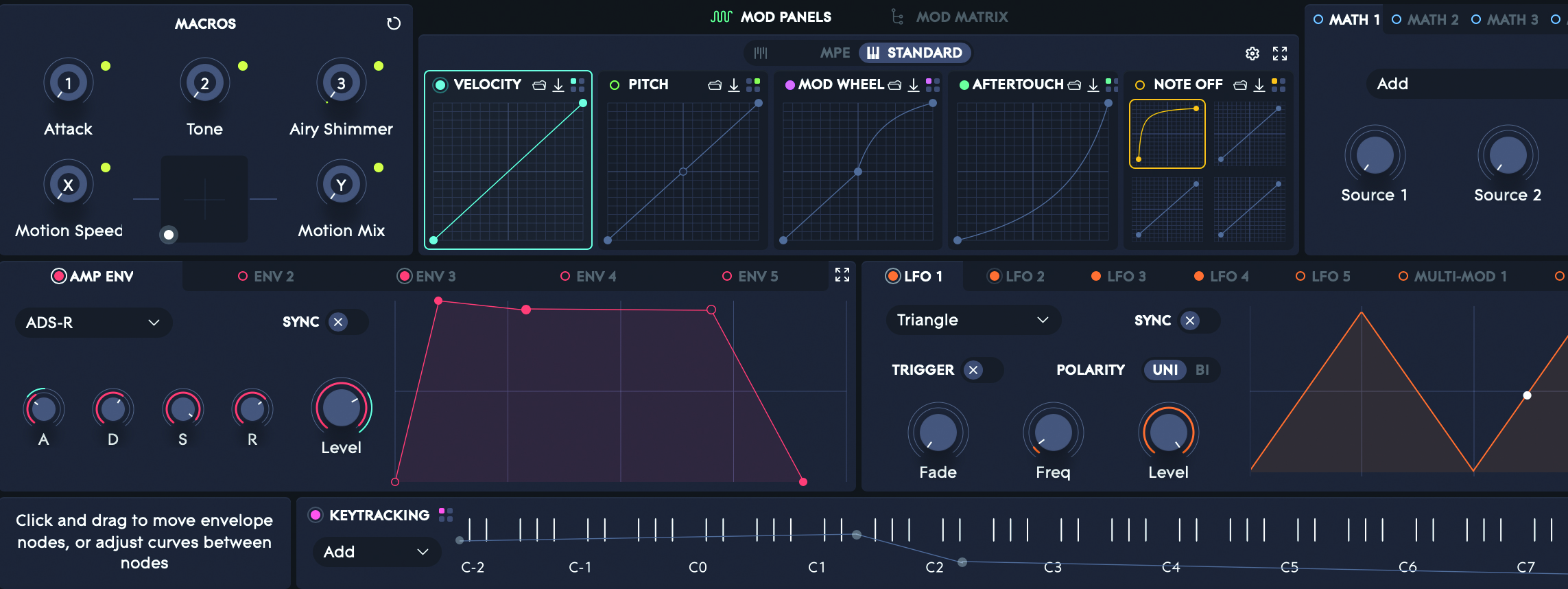Screen dimensions: 1568x589
Task: Click the Mod Matrix routing icon
Action: click(x=897, y=16)
